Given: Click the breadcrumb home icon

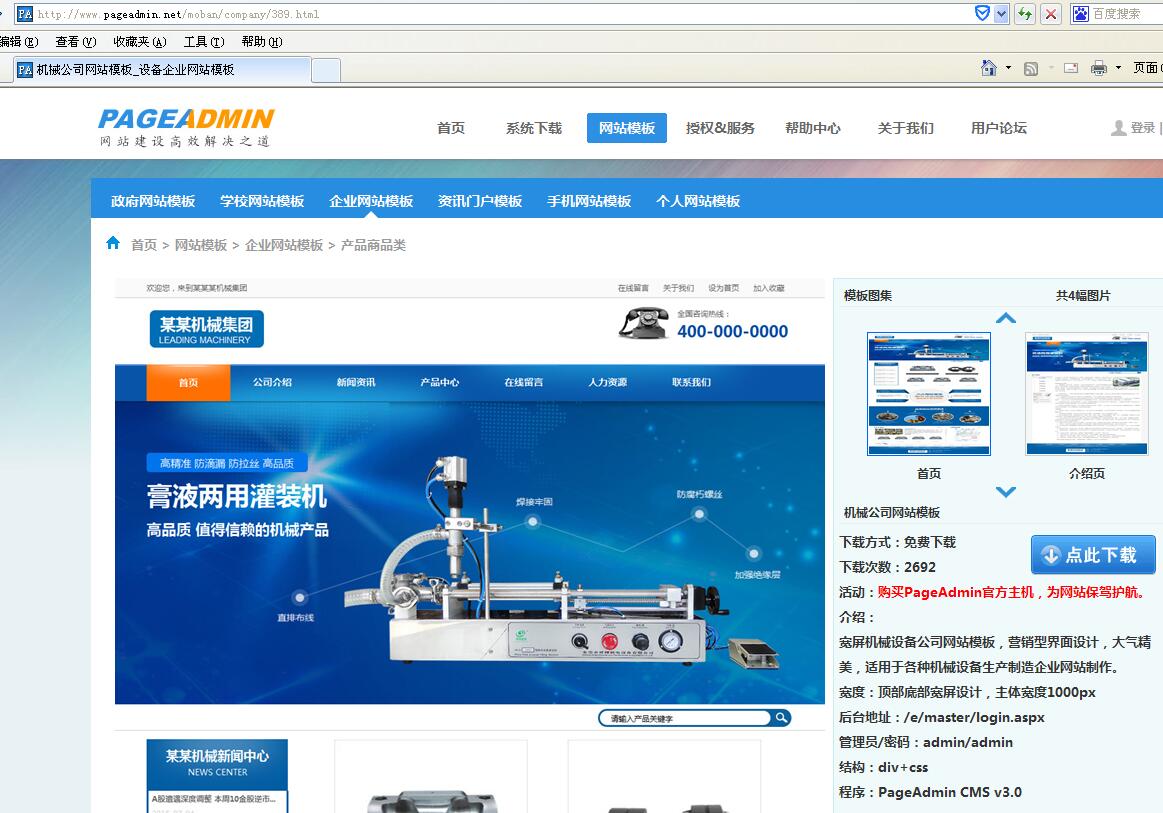Looking at the screenshot, I should click(113, 243).
